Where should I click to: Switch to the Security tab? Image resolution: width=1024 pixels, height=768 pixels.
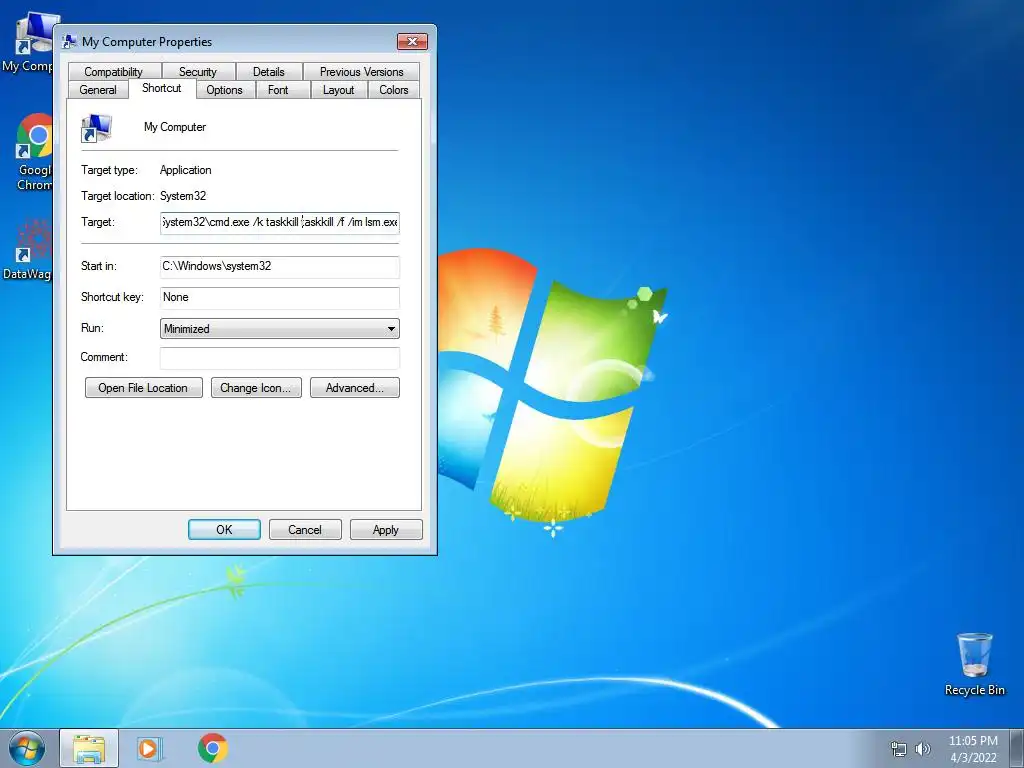tap(198, 71)
